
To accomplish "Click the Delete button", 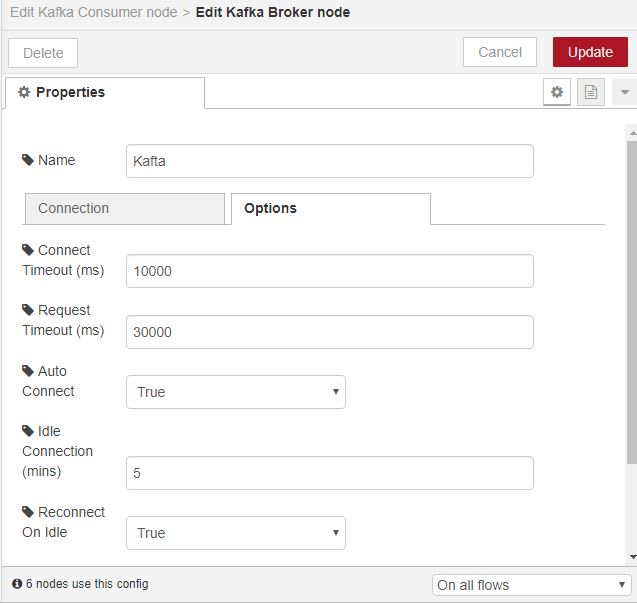I will tap(43, 53).
